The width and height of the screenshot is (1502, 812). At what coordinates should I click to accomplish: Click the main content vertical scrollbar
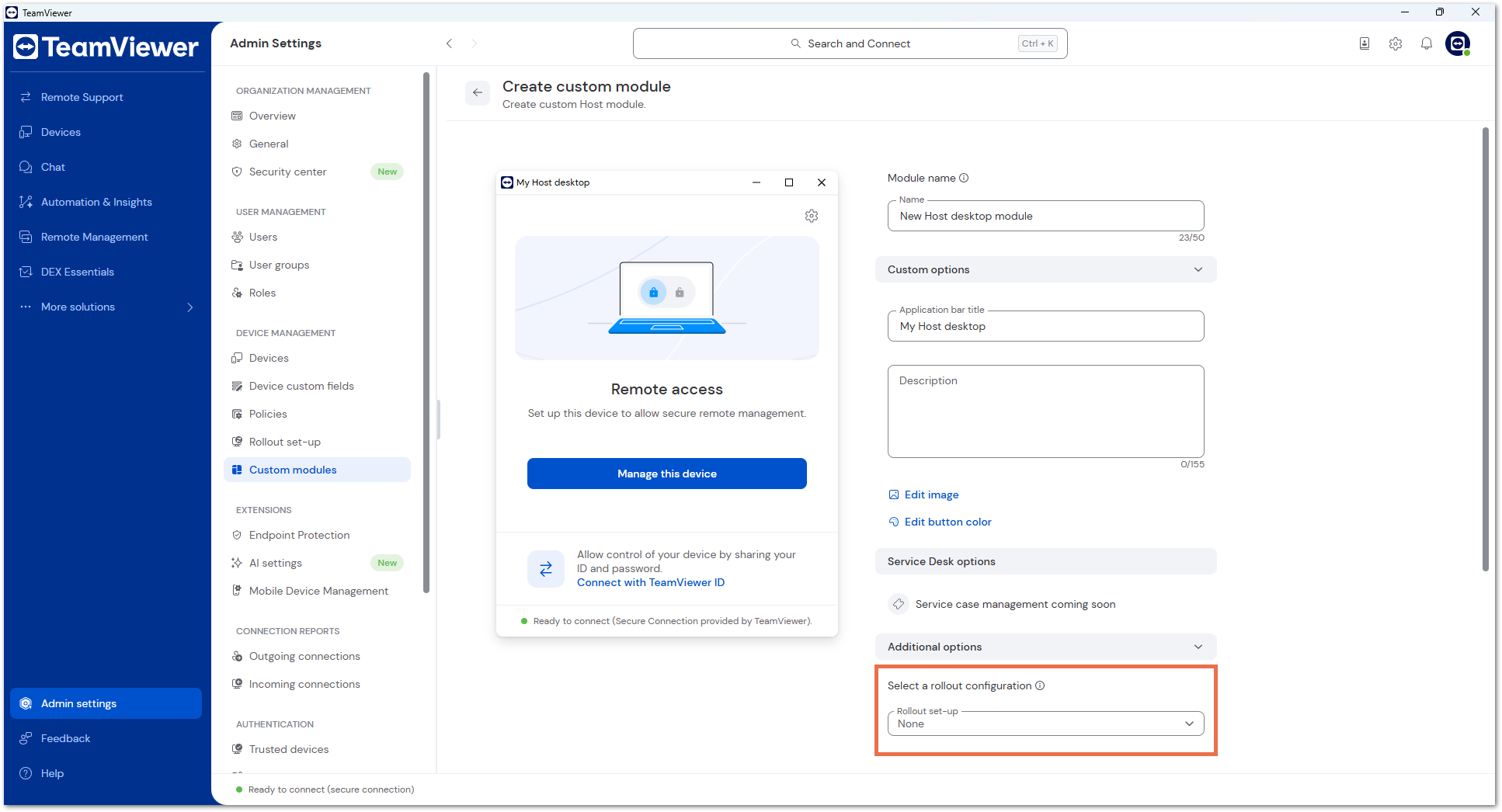point(1485,349)
